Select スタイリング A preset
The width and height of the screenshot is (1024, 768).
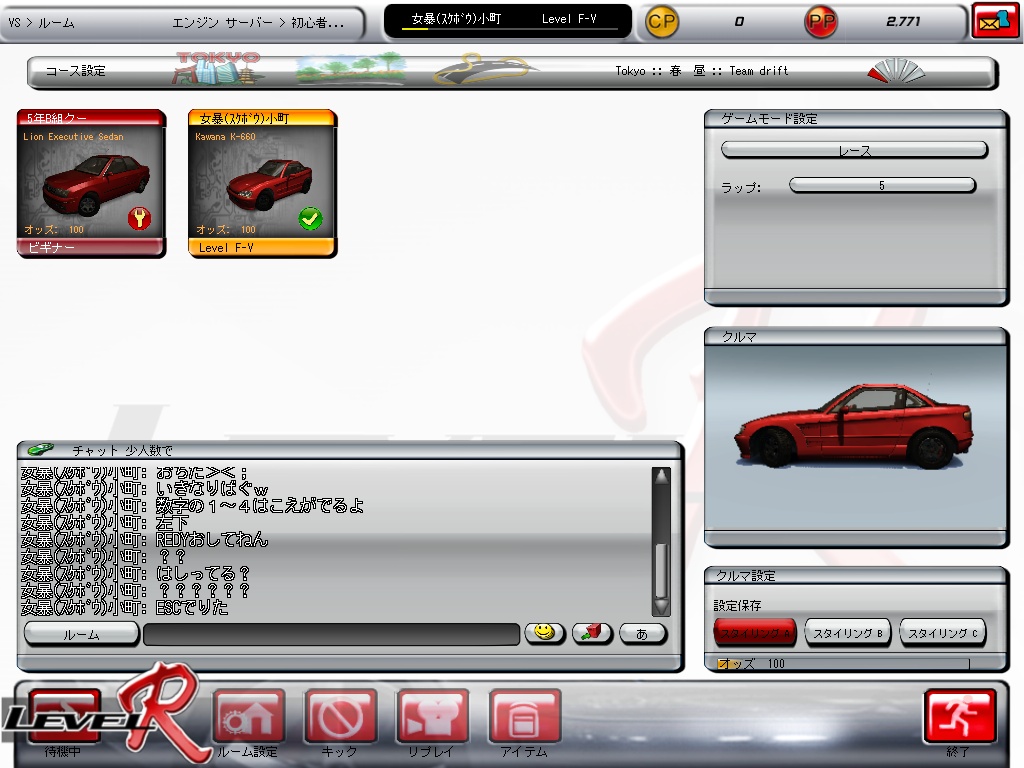(x=754, y=633)
